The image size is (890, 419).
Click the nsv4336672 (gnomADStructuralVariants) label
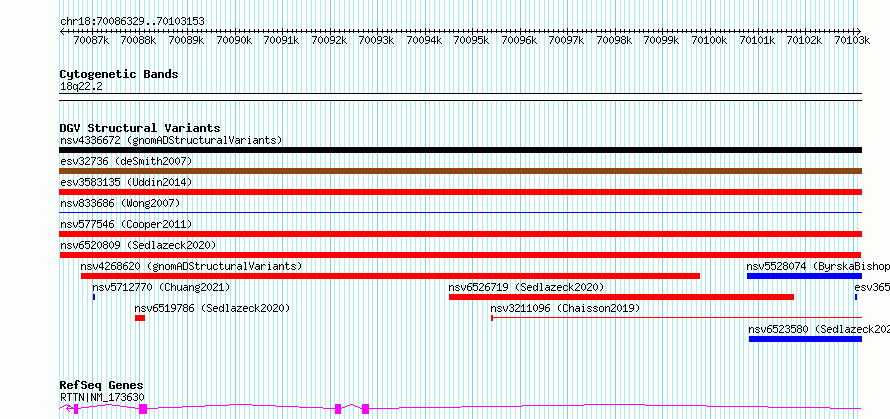pyautogui.click(x=171, y=140)
